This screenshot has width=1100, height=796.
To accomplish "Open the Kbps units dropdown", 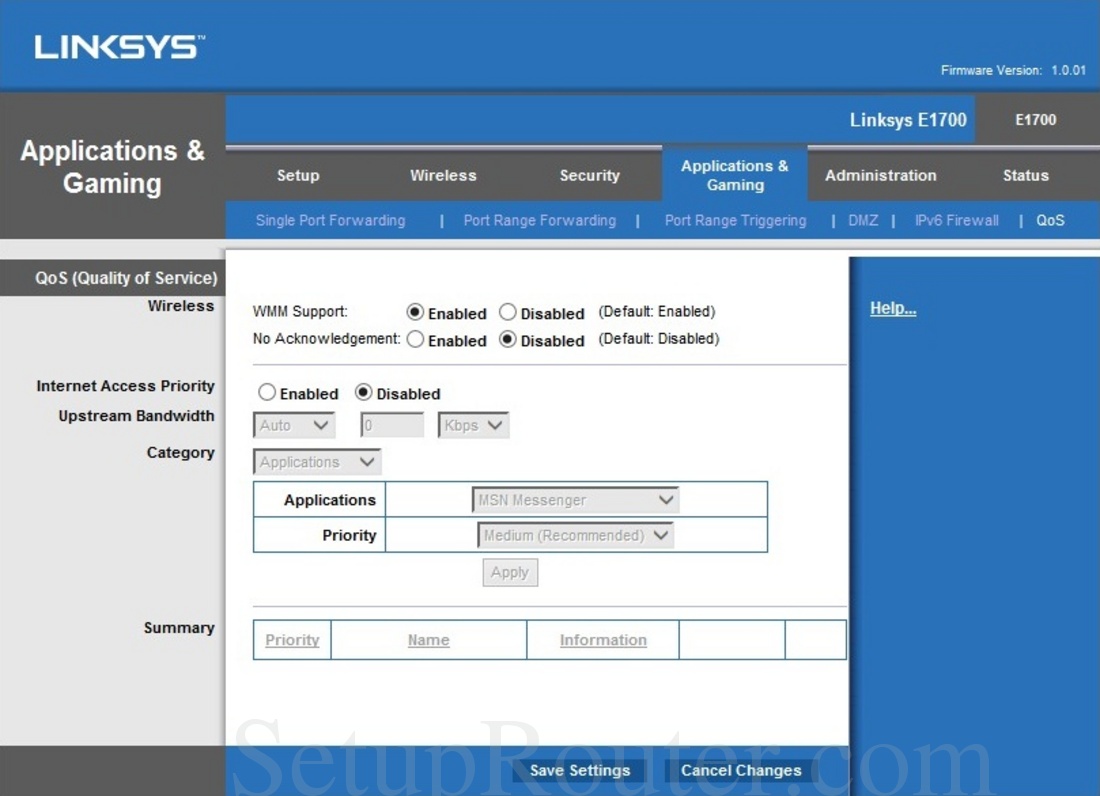I will tap(472, 424).
